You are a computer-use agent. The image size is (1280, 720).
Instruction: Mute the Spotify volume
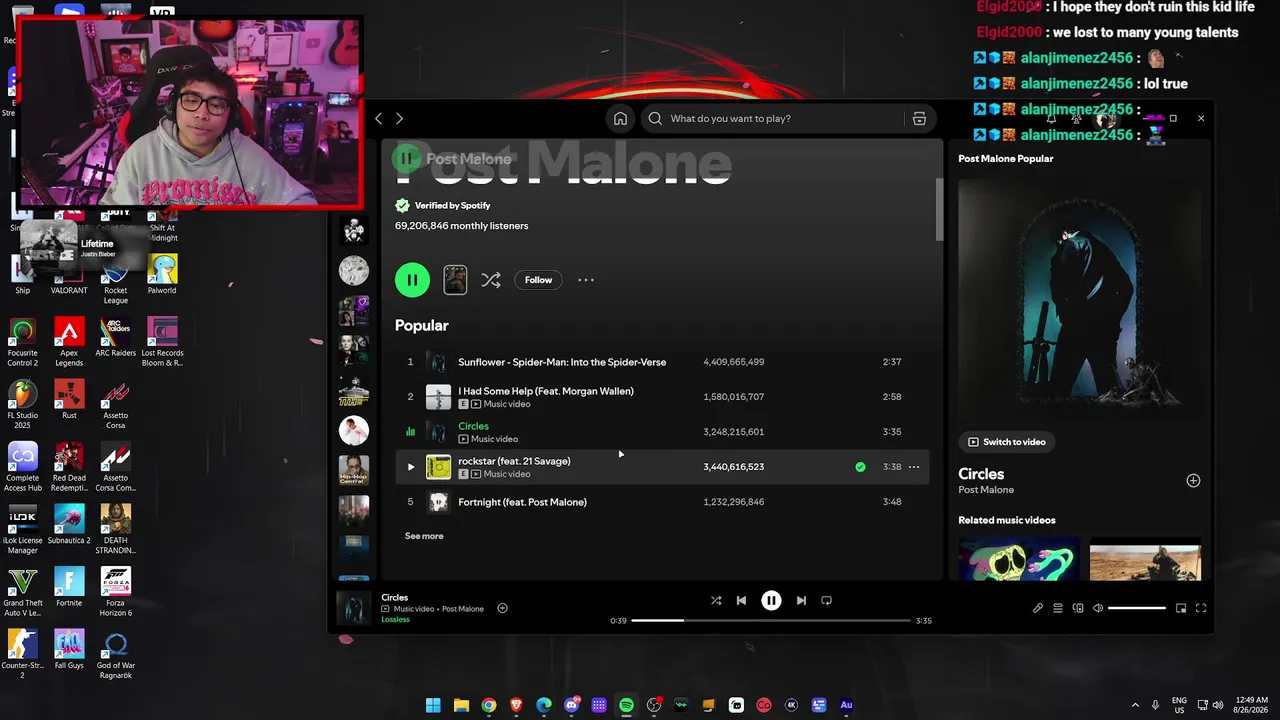pos(1098,608)
